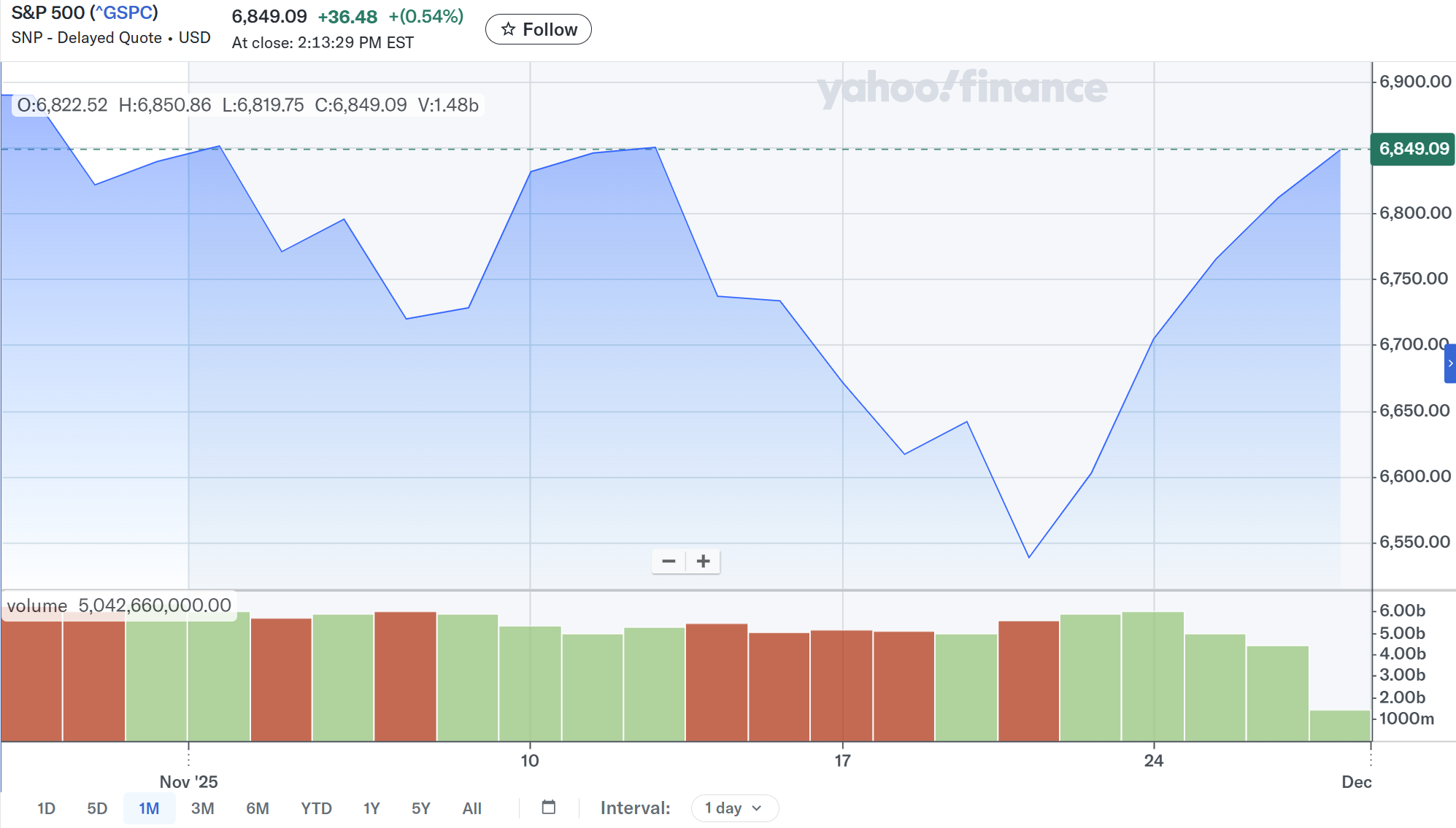
Task: Switch to the 5D range
Action: (x=97, y=808)
